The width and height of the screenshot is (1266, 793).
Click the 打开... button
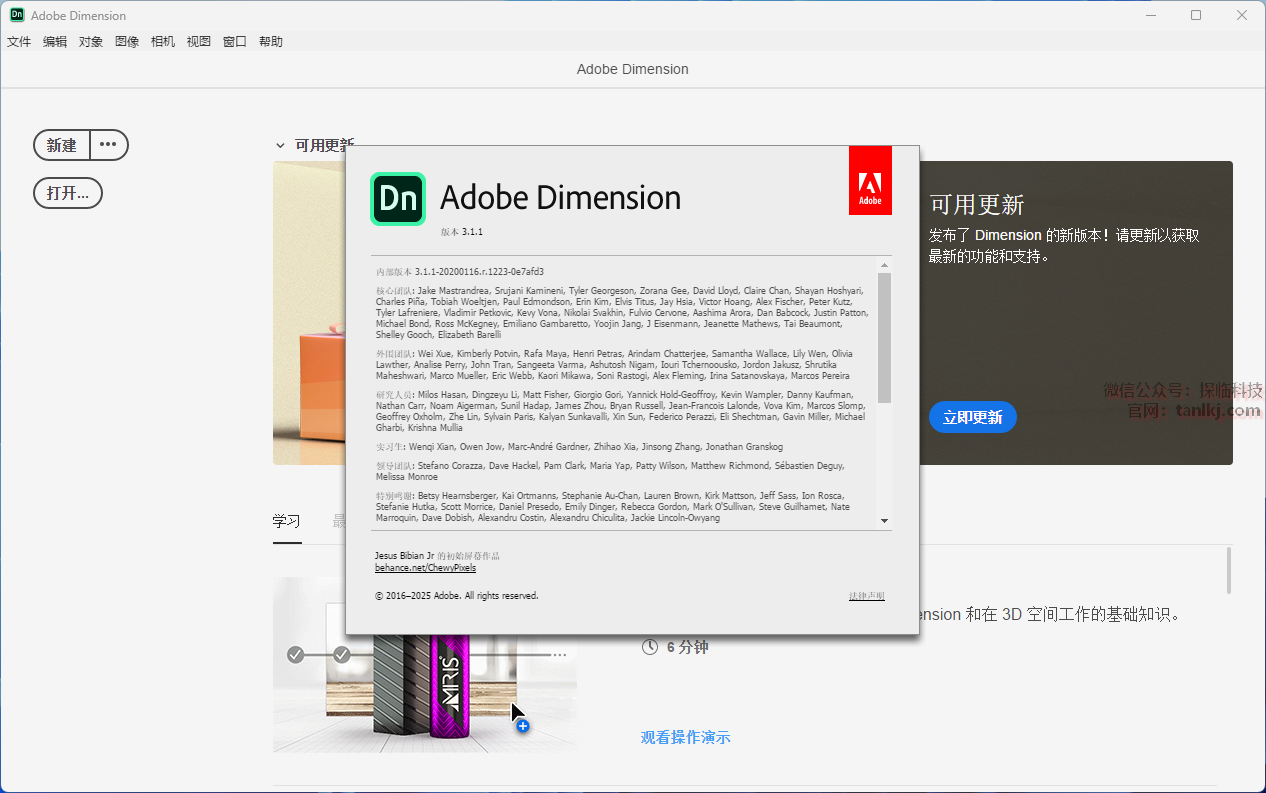(68, 193)
